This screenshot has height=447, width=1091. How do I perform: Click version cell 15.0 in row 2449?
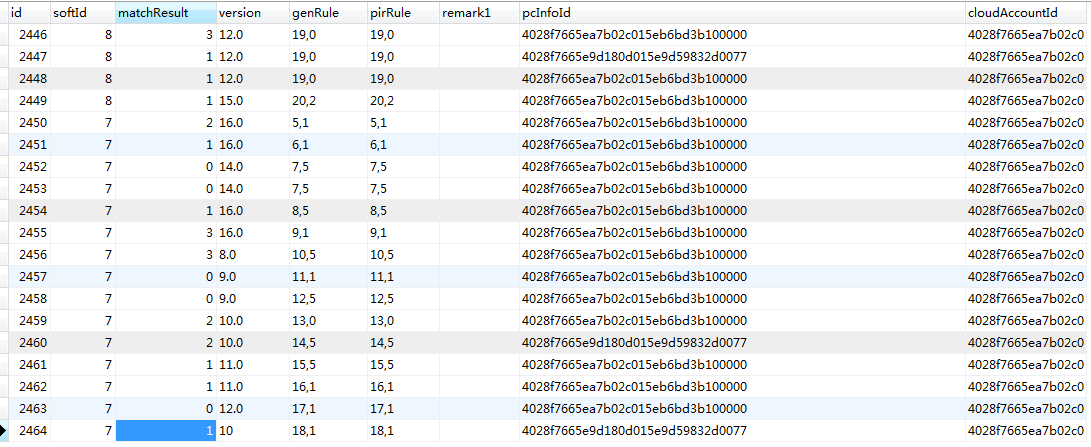pos(253,101)
